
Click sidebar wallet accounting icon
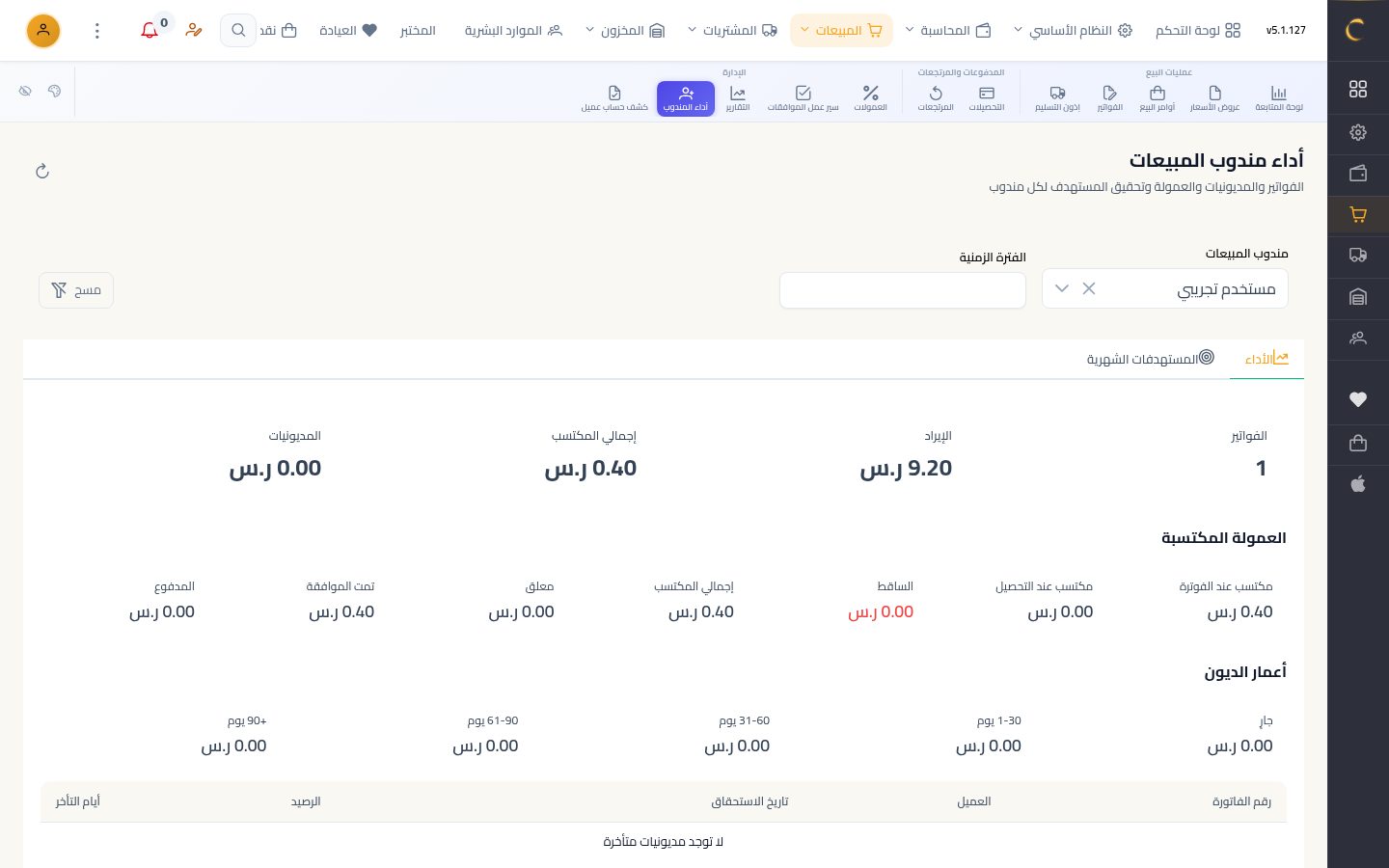1358,174
